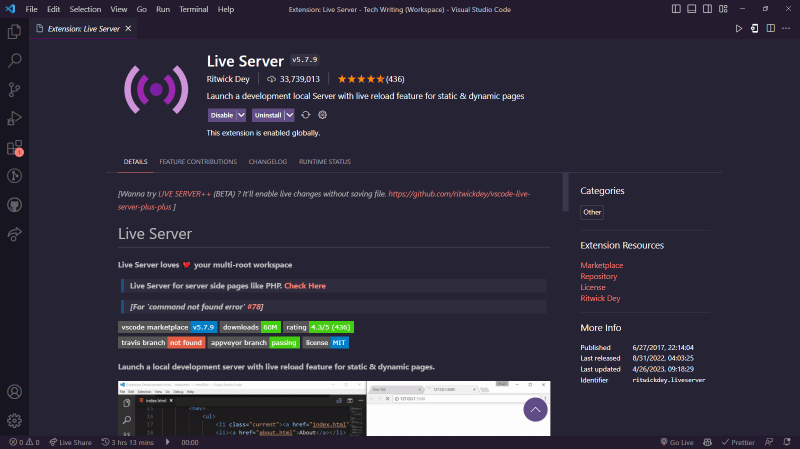Click the details pane vertical scrollbar
Image resolution: width=800 pixels, height=449 pixels.
[x=565, y=192]
